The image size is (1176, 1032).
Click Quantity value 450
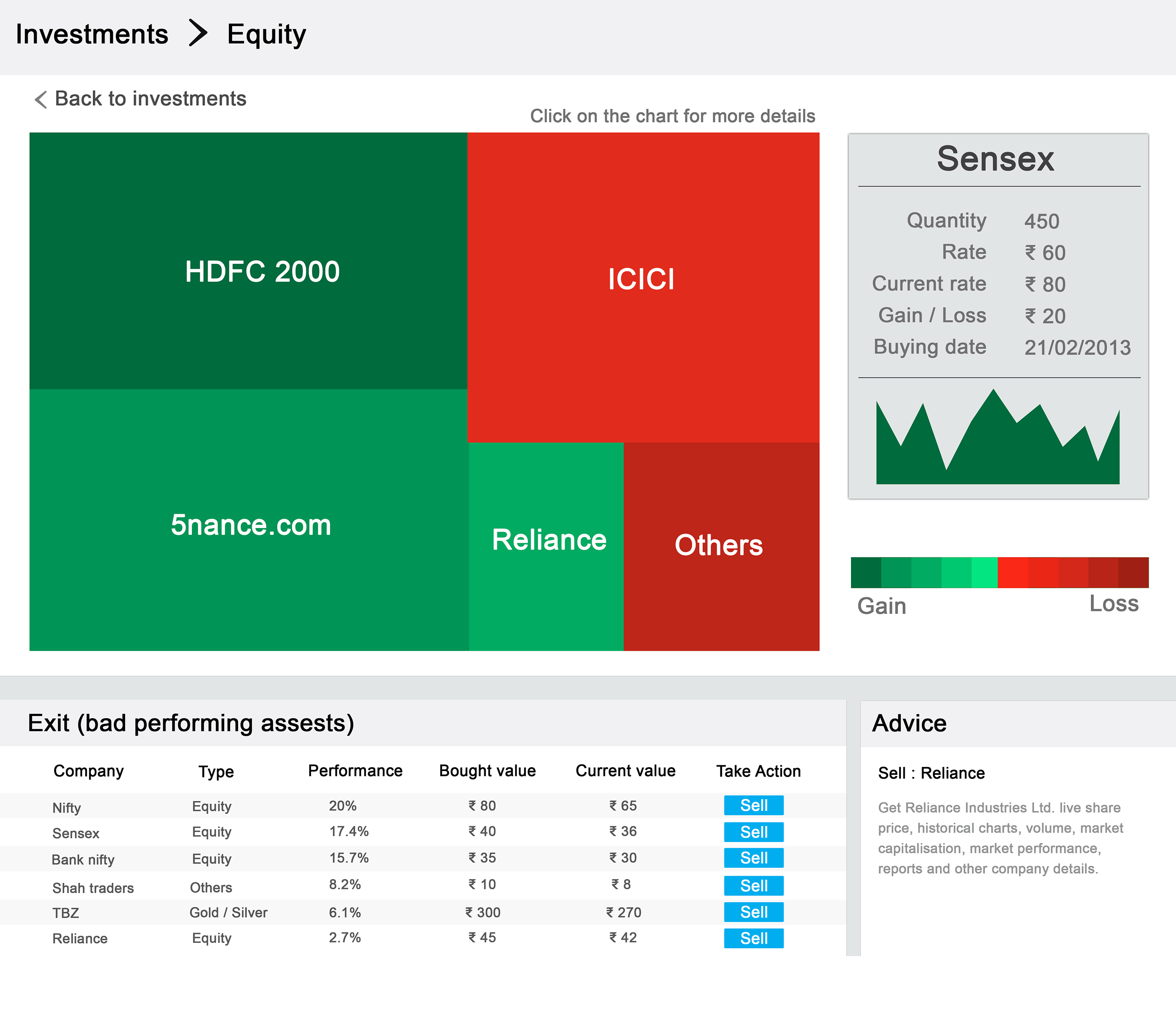tap(1041, 221)
